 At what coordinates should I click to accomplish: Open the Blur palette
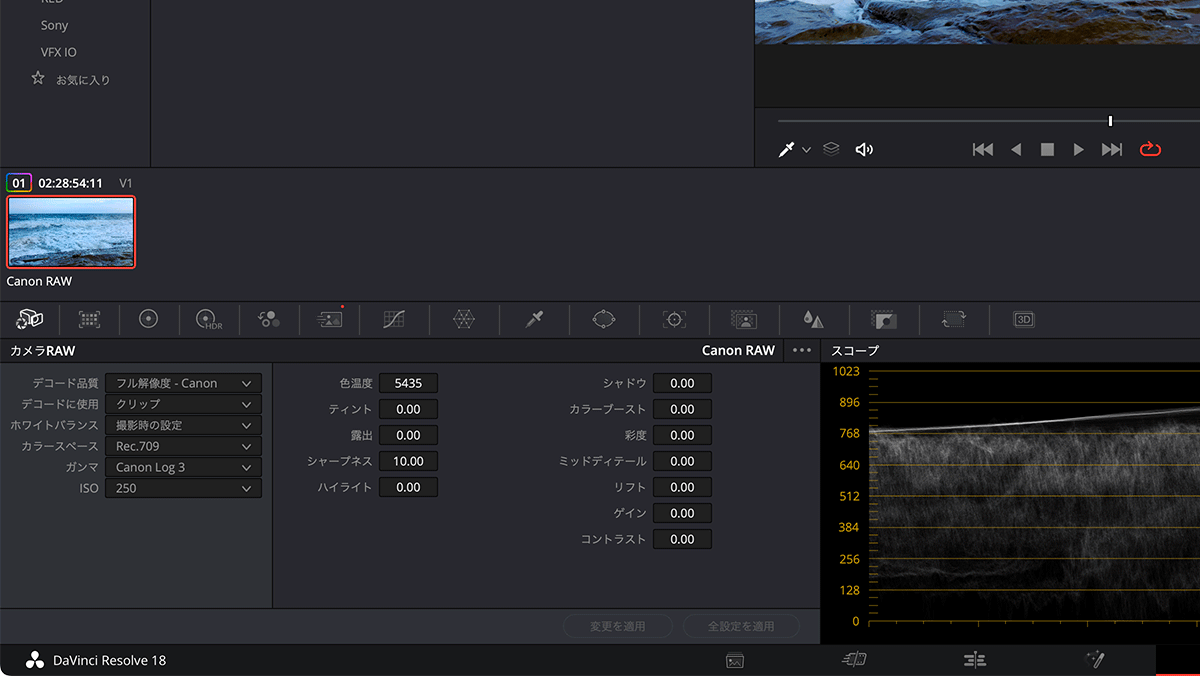click(x=813, y=319)
